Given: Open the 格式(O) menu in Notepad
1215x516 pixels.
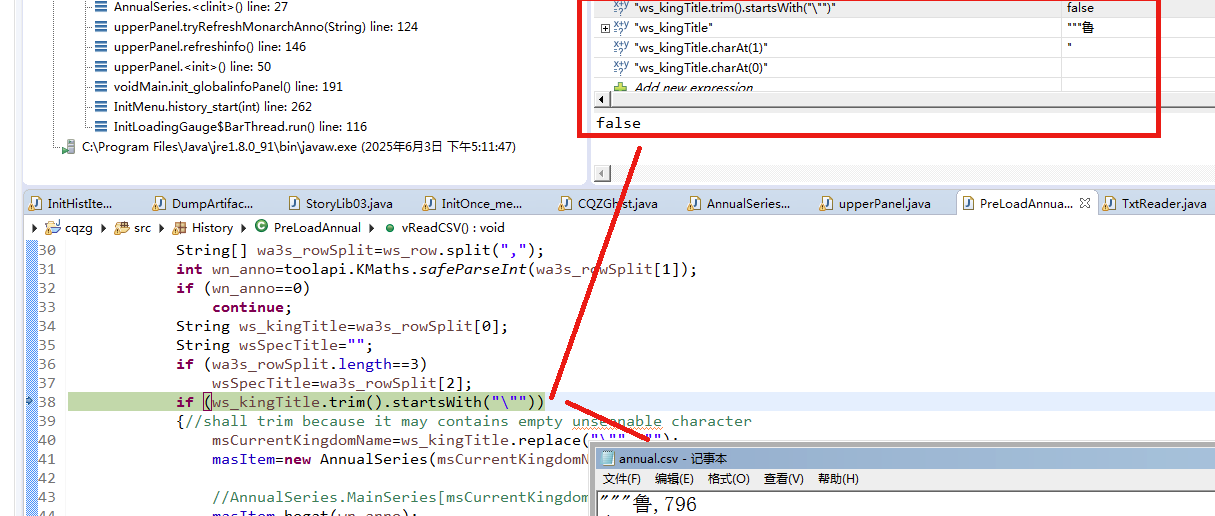Looking at the screenshot, I should 728,479.
